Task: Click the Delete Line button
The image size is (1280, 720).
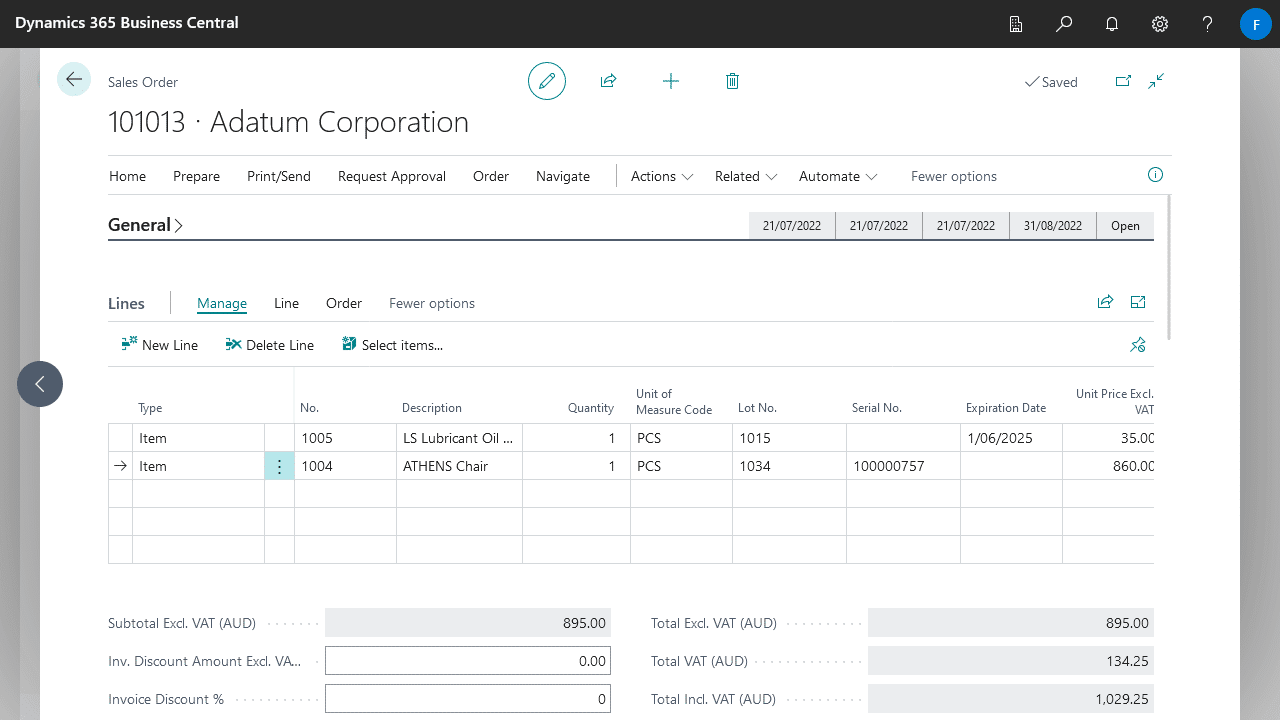Action: [270, 345]
